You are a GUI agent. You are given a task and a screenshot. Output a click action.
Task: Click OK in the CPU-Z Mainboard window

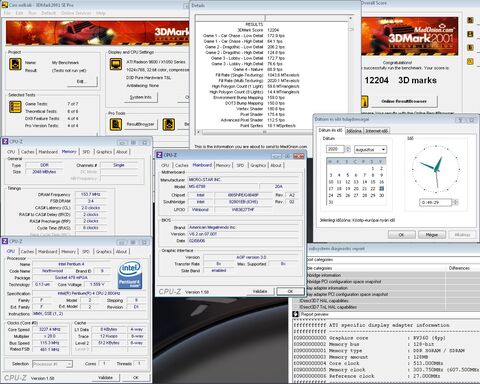290,291
